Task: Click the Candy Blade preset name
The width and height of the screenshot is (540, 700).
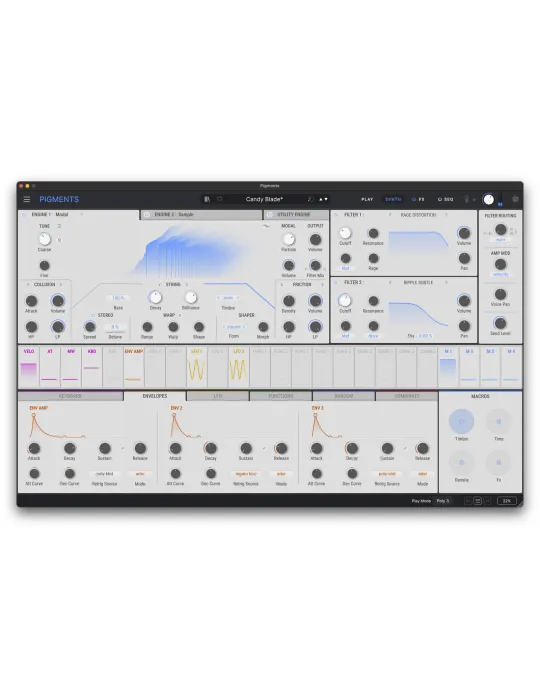Action: tap(264, 200)
